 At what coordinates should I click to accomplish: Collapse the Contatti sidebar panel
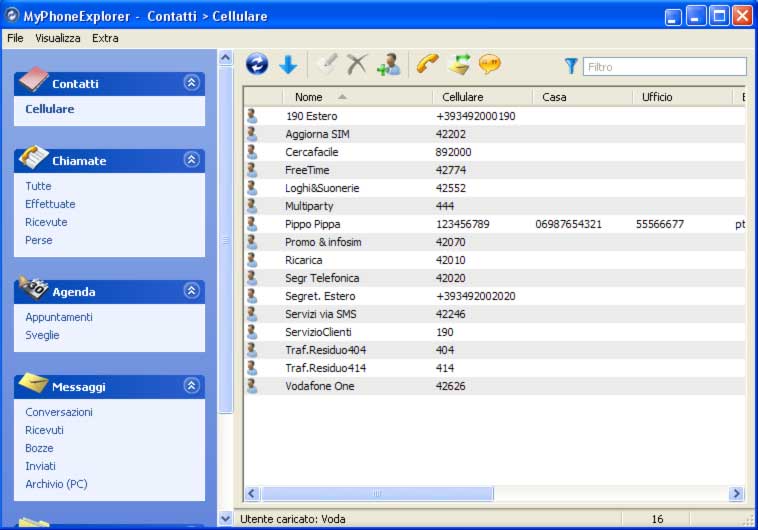pyautogui.click(x=191, y=83)
